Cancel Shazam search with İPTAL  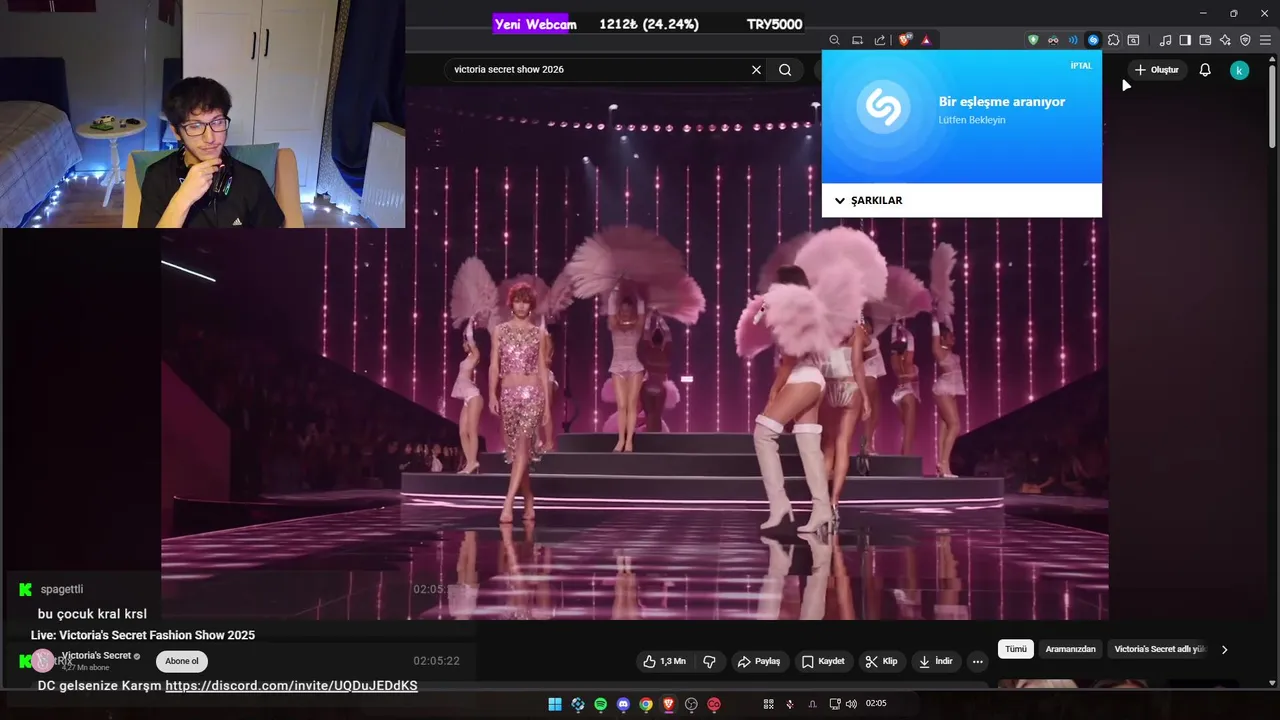(1081, 66)
